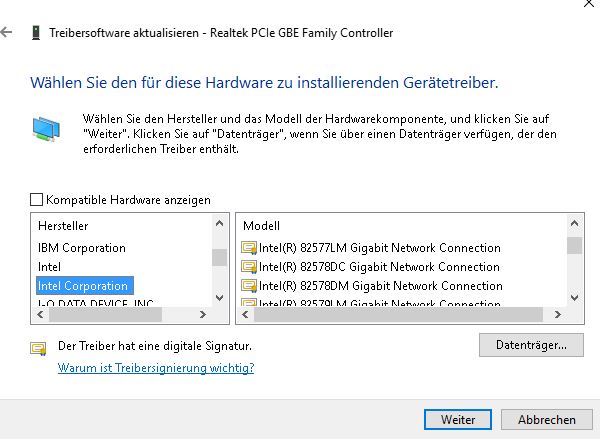This screenshot has width=600, height=439.
Task: Click Hersteller vertical scrollbar thumb
Action: [219, 257]
